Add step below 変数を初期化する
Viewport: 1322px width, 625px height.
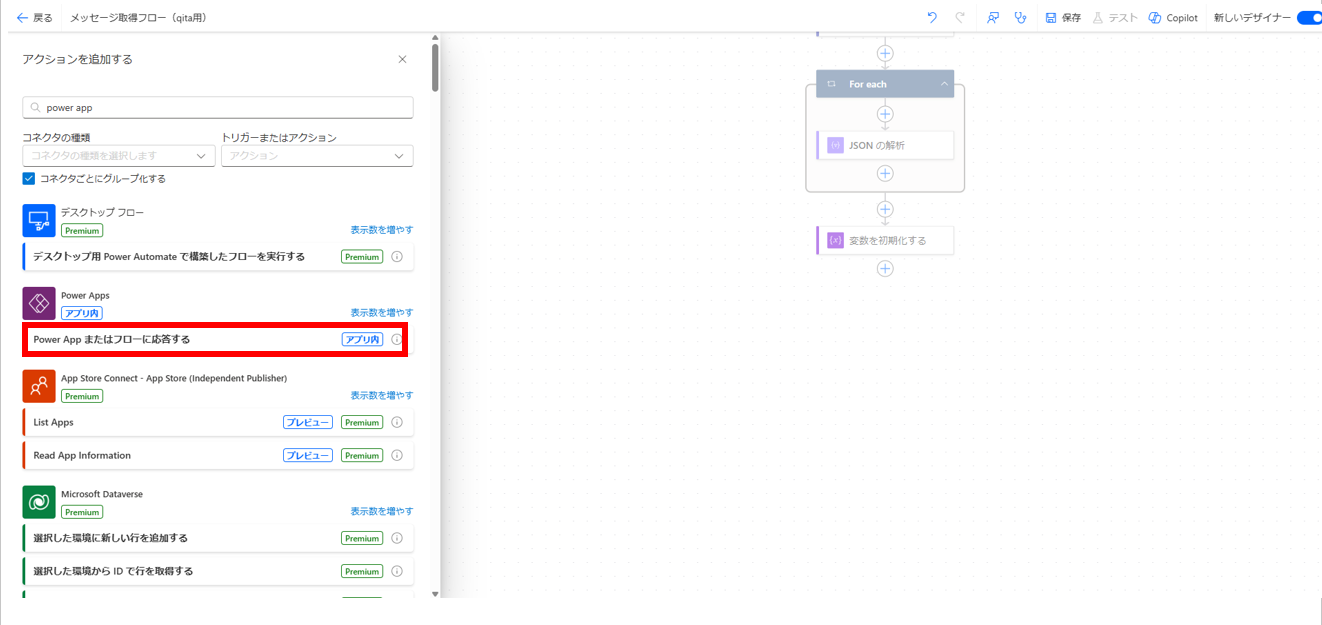click(885, 268)
